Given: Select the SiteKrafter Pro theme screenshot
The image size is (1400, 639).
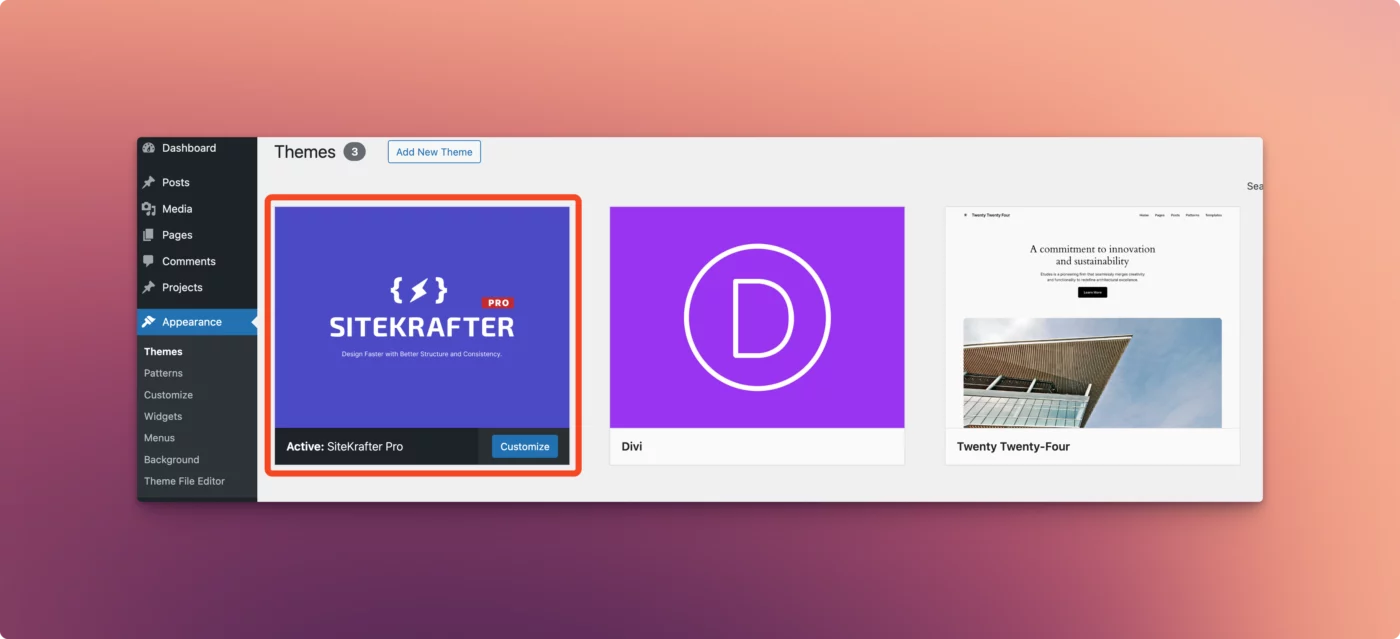Looking at the screenshot, I should pos(422,317).
